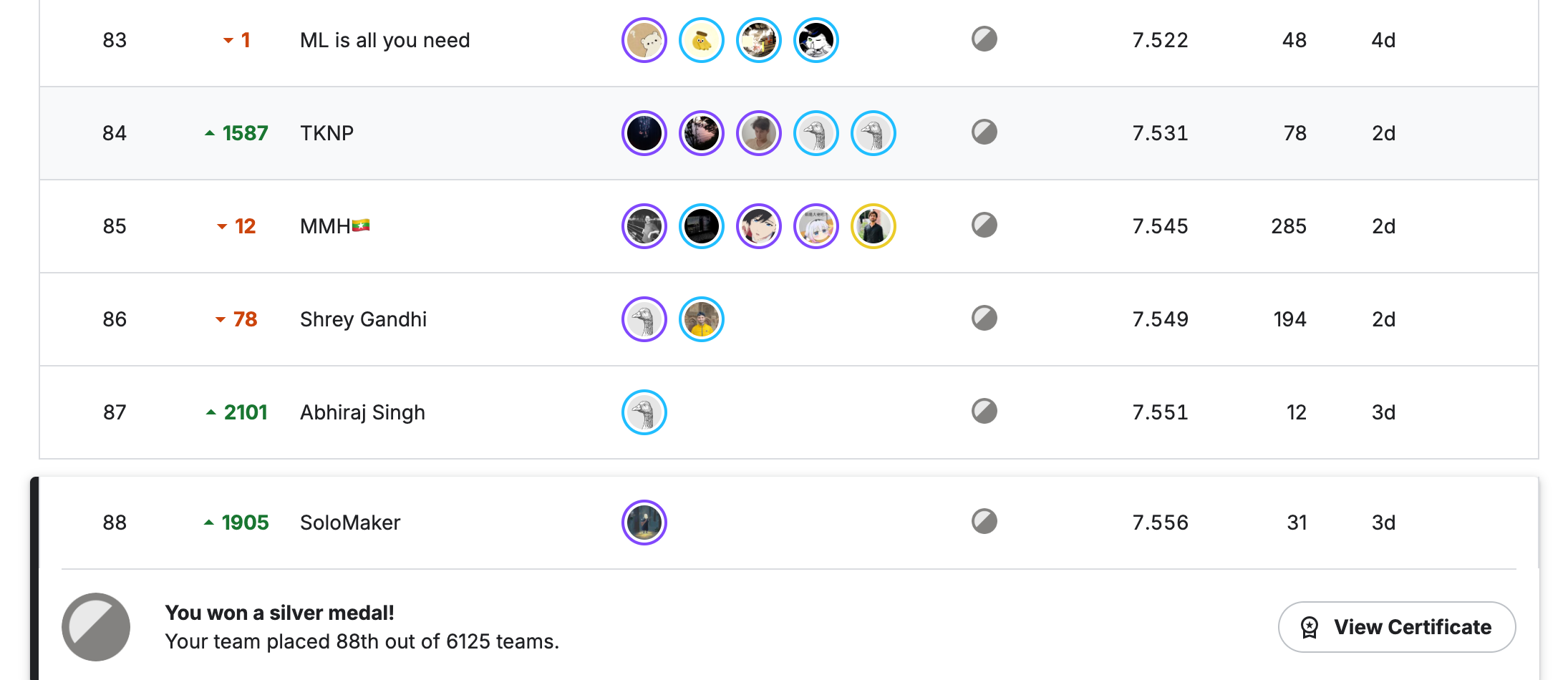Select the Abhiraj Singh team name
The image size is (1568, 680).
point(362,412)
